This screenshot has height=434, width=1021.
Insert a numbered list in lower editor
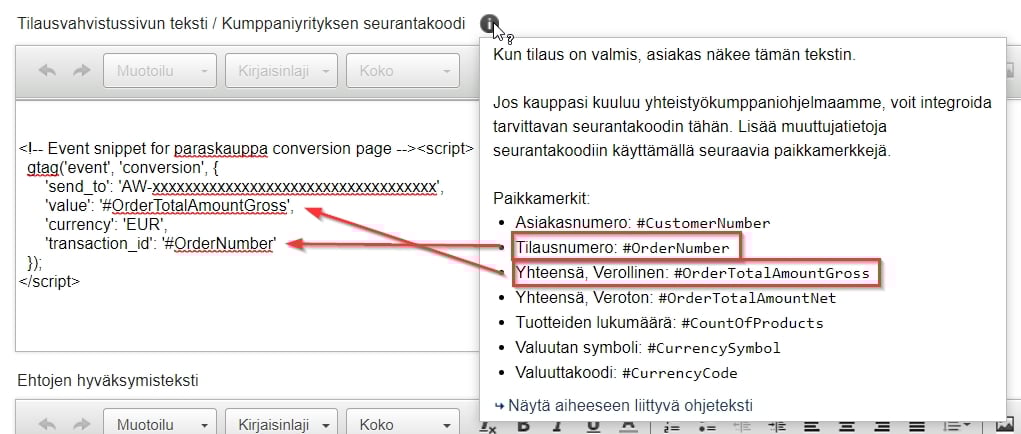click(671, 427)
